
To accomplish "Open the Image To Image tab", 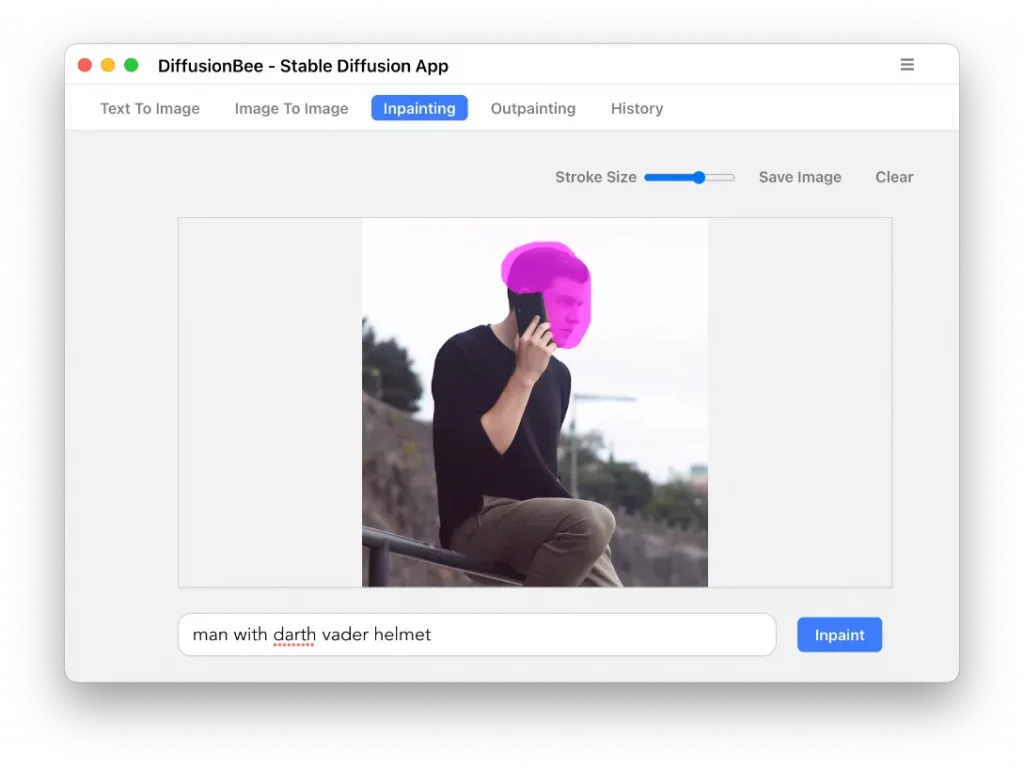I will pos(291,108).
